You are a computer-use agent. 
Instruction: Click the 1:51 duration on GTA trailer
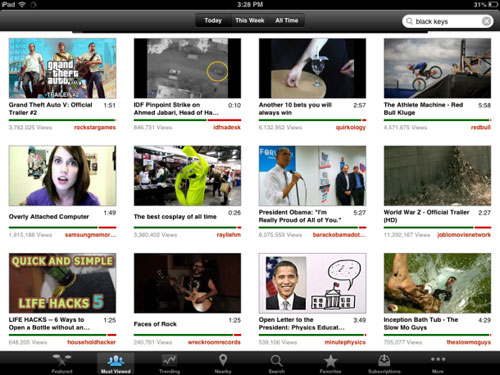(109, 105)
